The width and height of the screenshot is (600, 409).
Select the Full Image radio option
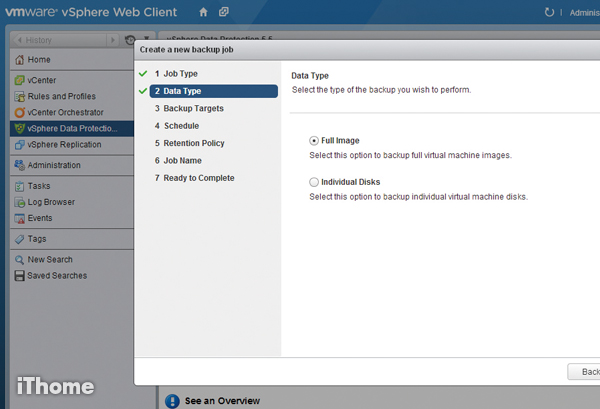(315, 141)
